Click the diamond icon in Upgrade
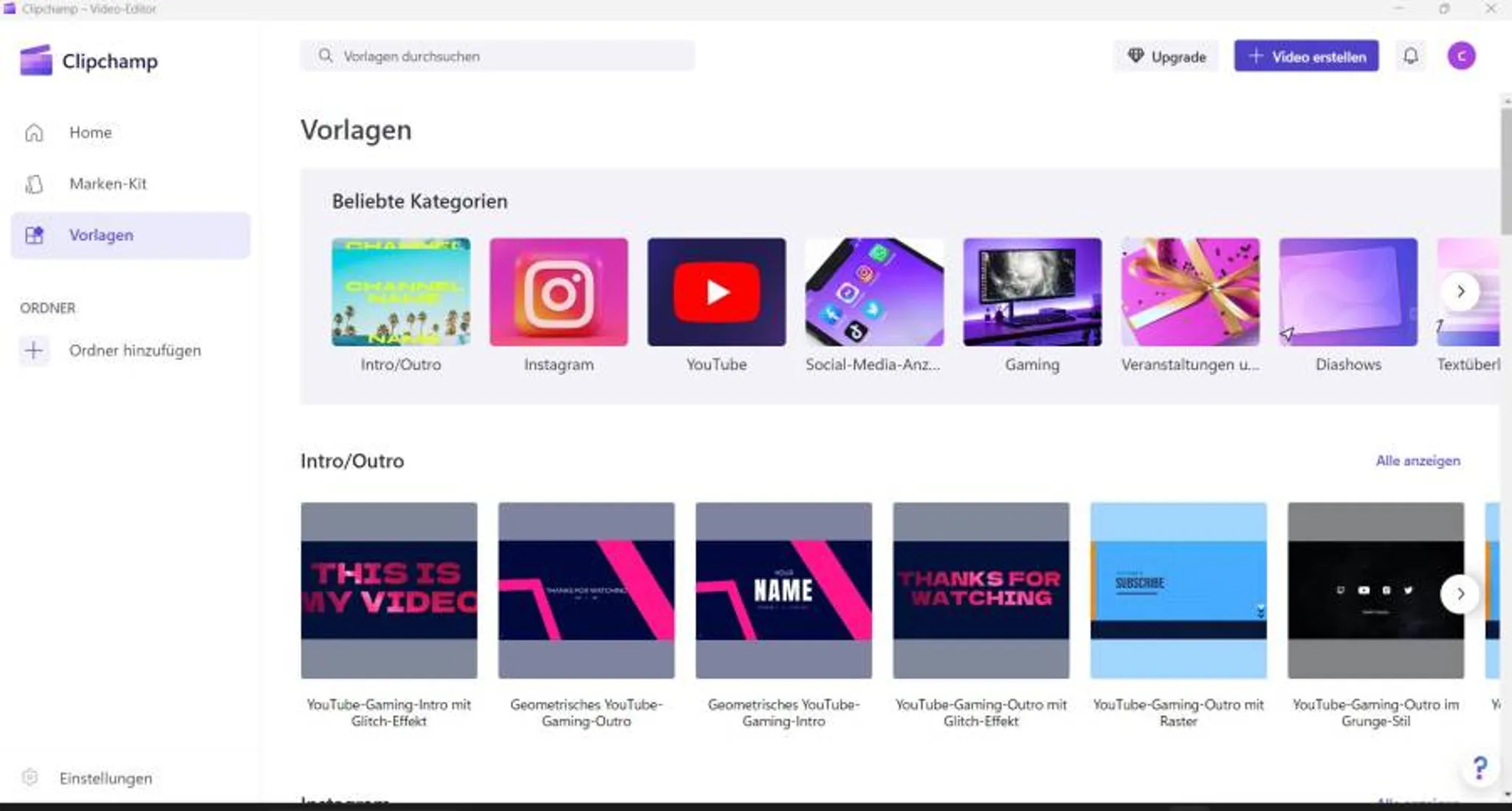Image resolution: width=1512 pixels, height=811 pixels. click(1135, 56)
